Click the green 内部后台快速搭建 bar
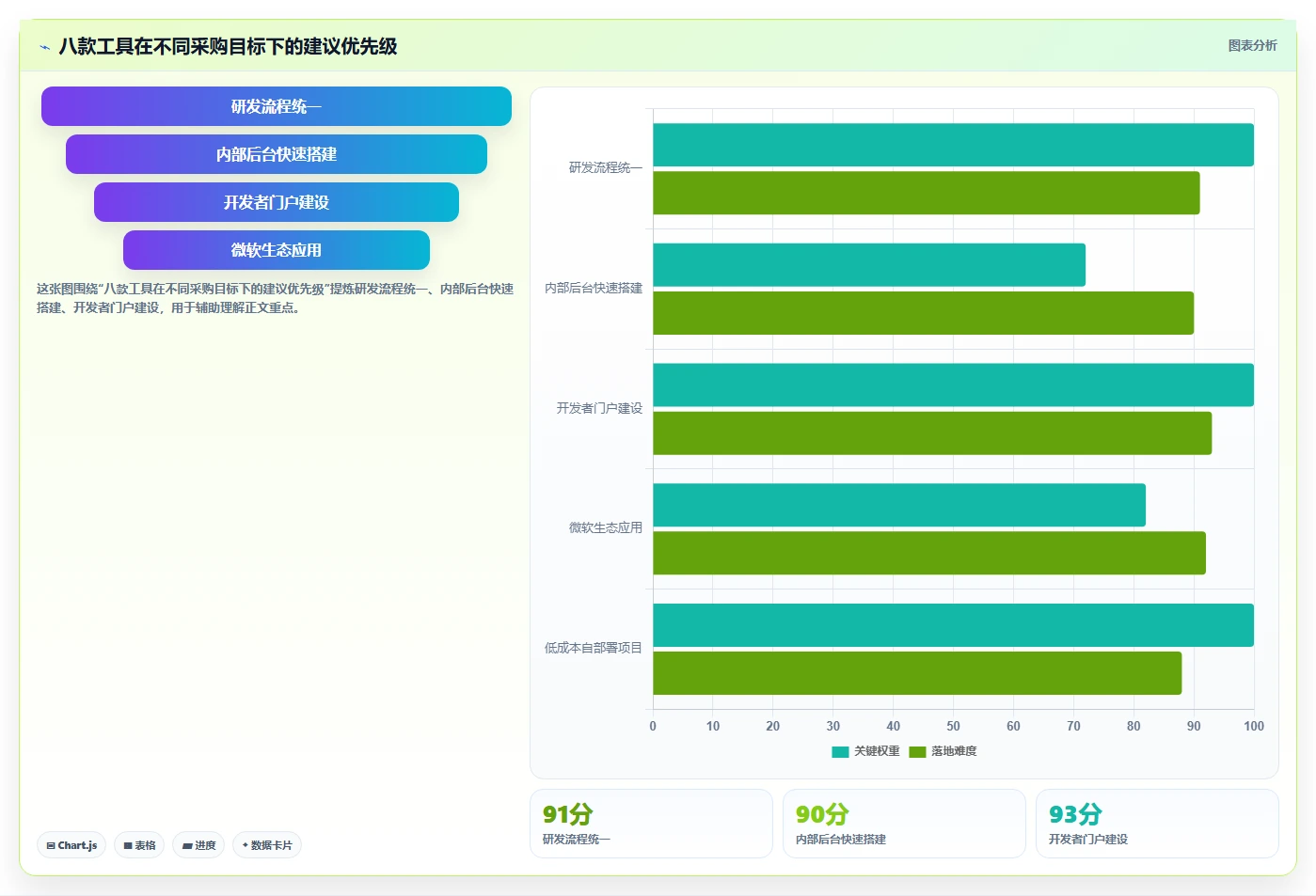The height and width of the screenshot is (896, 1316). pos(923,313)
